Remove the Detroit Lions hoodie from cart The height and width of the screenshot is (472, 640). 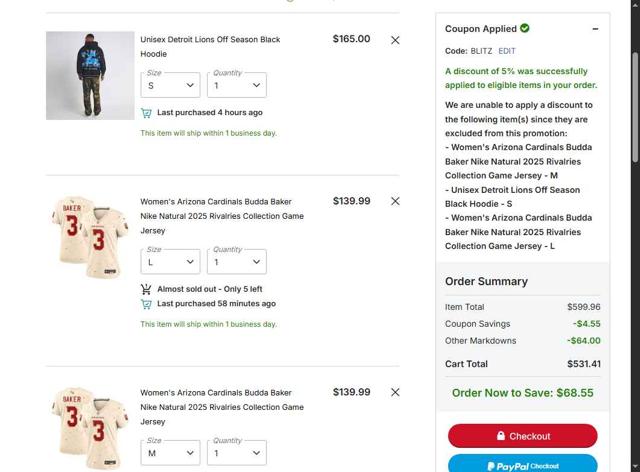[395, 40]
